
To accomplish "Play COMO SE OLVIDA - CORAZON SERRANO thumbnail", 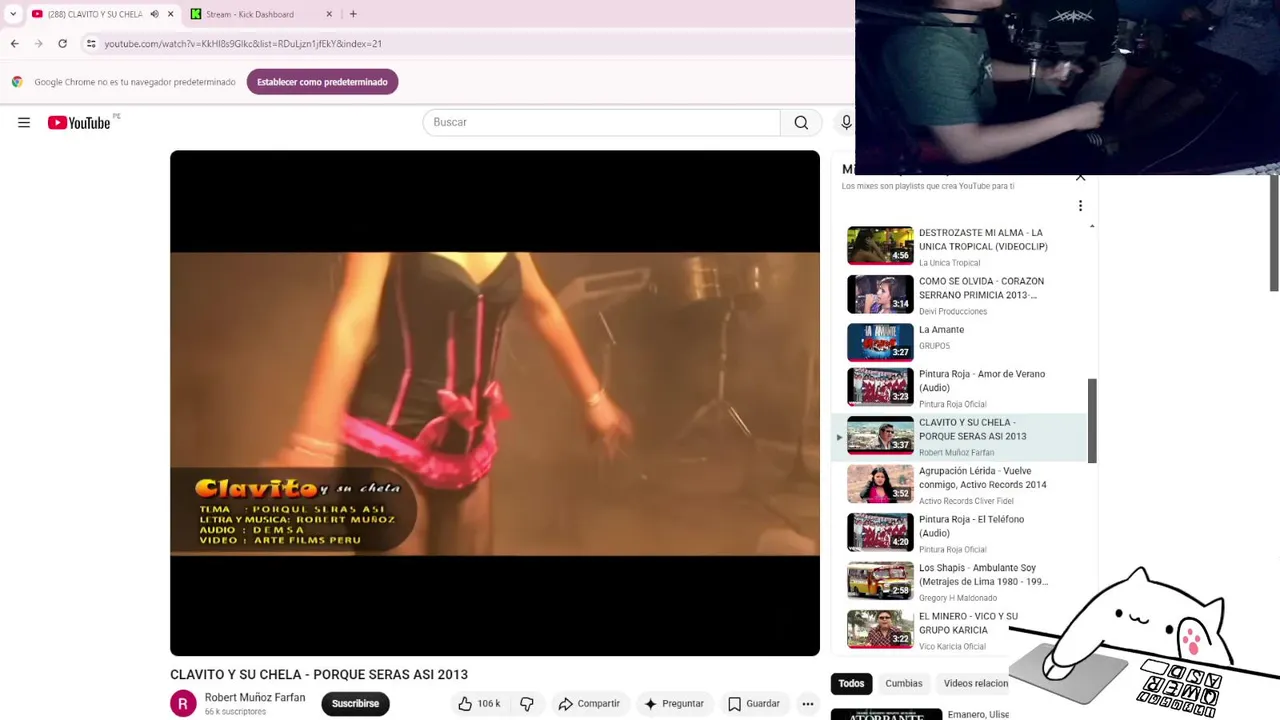I will (880, 294).
